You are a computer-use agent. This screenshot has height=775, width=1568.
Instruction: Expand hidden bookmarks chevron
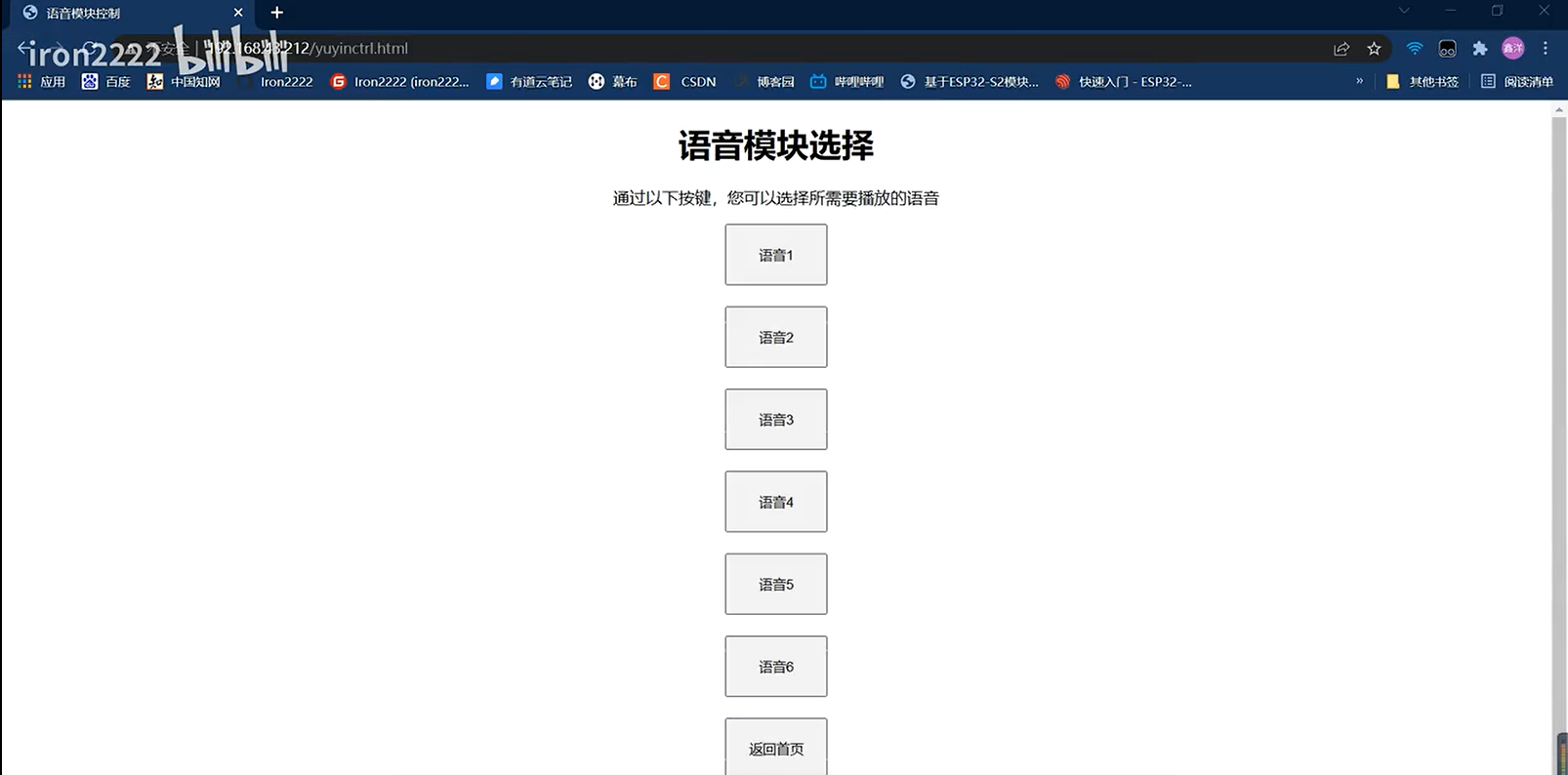[x=1359, y=81]
